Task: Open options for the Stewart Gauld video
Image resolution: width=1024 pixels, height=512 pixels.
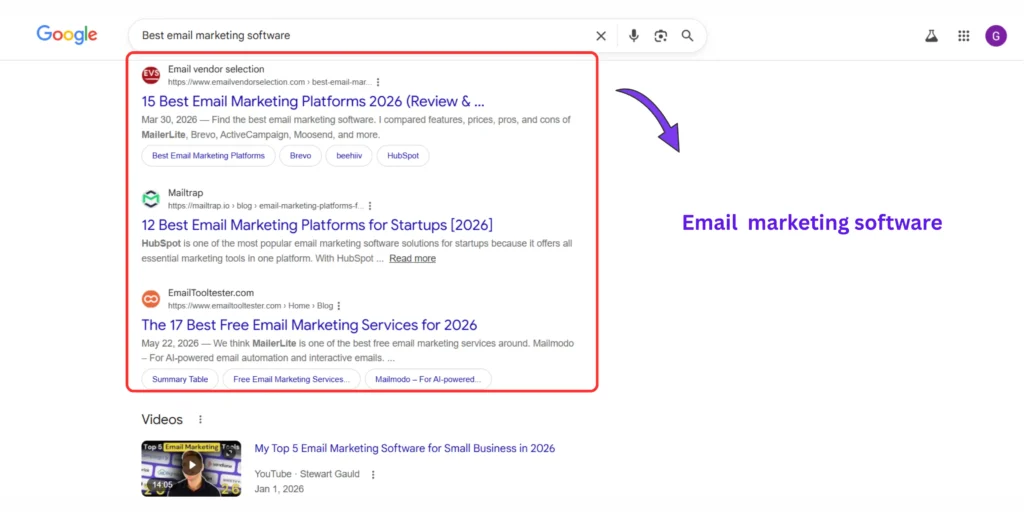Action: pyautogui.click(x=373, y=475)
